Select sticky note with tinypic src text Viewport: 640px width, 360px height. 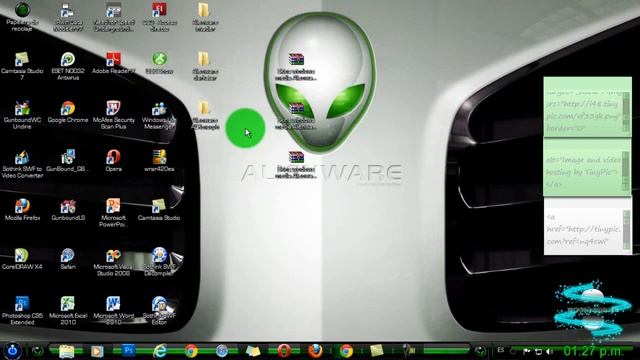(x=587, y=107)
